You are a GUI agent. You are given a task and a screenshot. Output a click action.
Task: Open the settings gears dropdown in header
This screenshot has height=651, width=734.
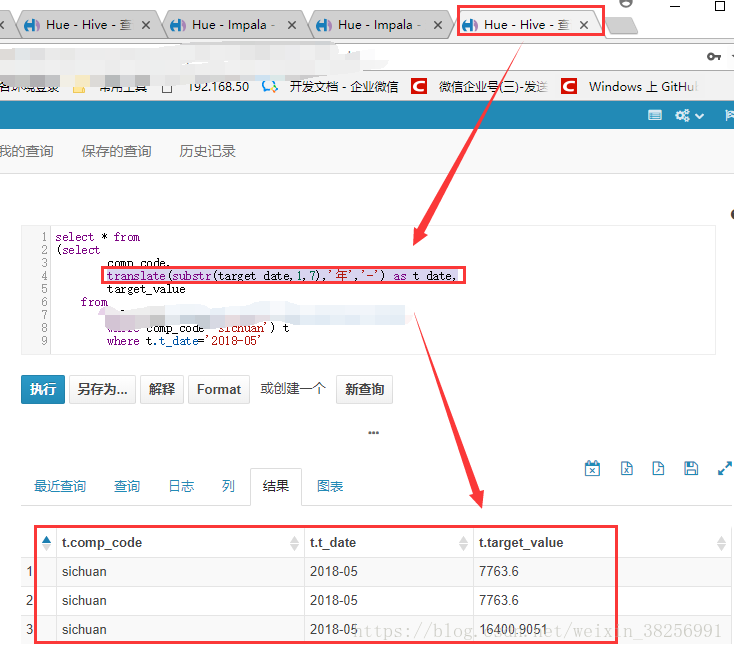[689, 115]
